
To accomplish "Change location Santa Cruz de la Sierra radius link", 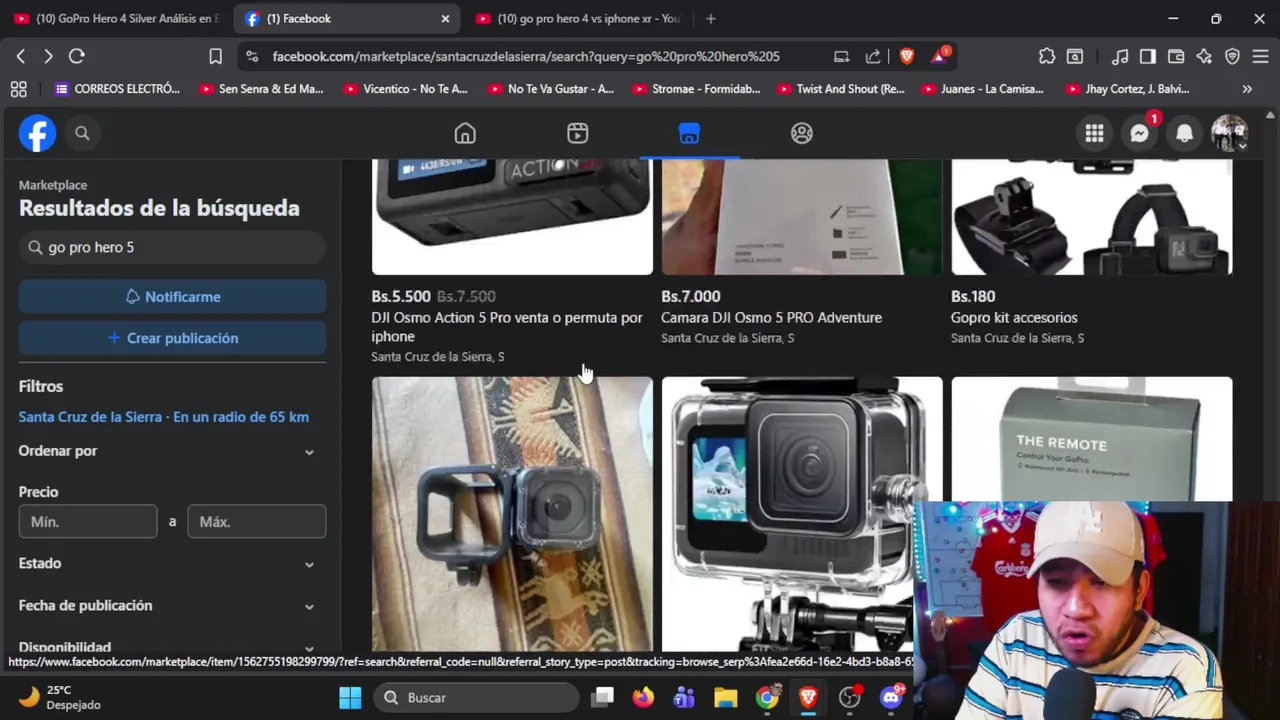I will [164, 417].
